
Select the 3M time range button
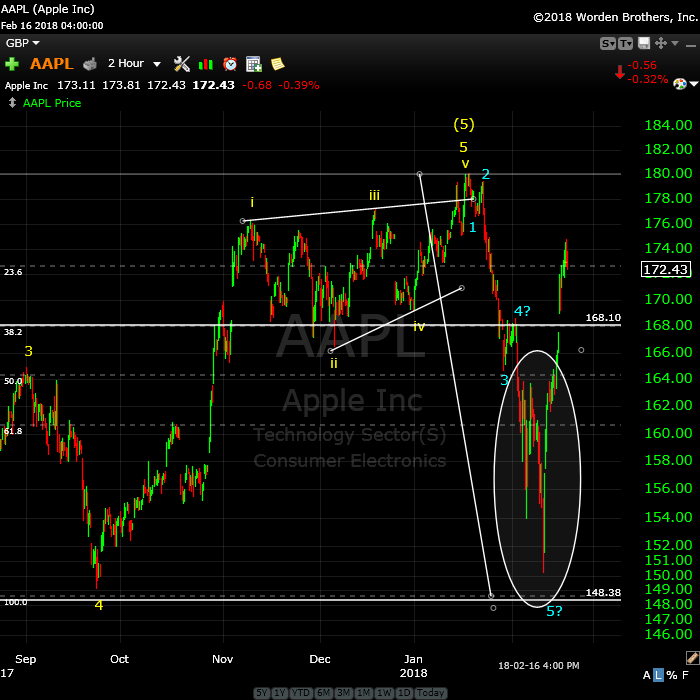point(343,693)
